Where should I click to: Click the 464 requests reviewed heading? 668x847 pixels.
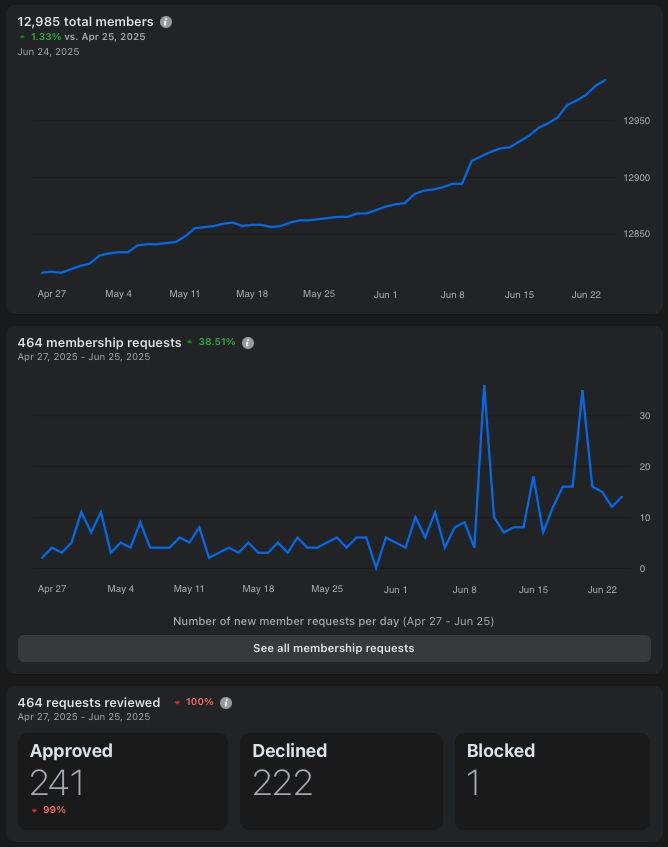(89, 703)
